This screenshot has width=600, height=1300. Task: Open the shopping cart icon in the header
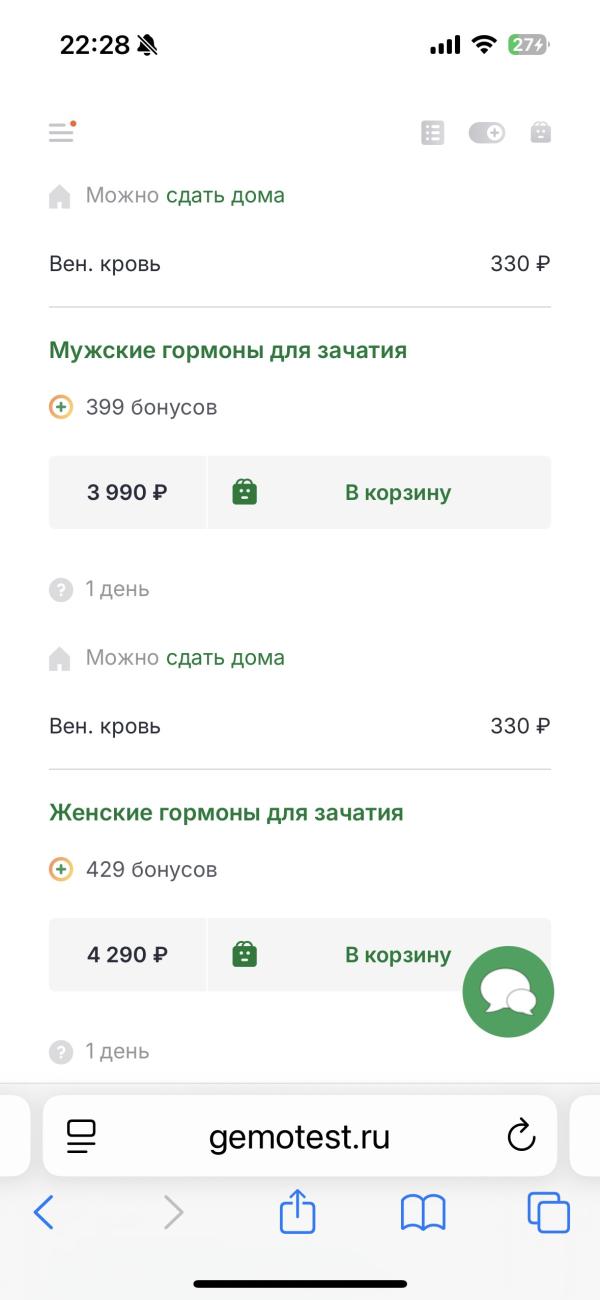click(x=540, y=132)
